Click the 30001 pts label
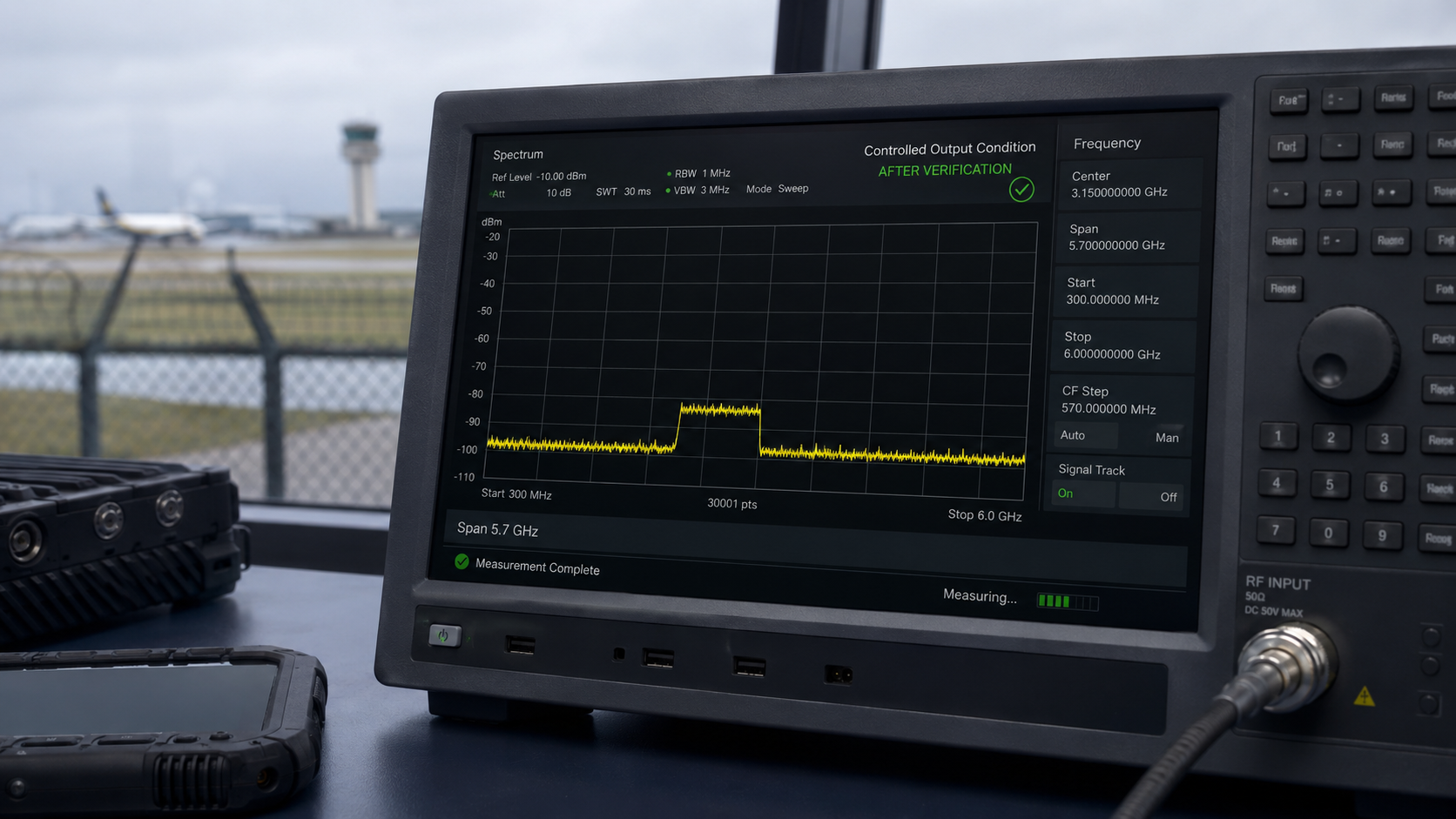The height and width of the screenshot is (819, 1456). coord(732,504)
